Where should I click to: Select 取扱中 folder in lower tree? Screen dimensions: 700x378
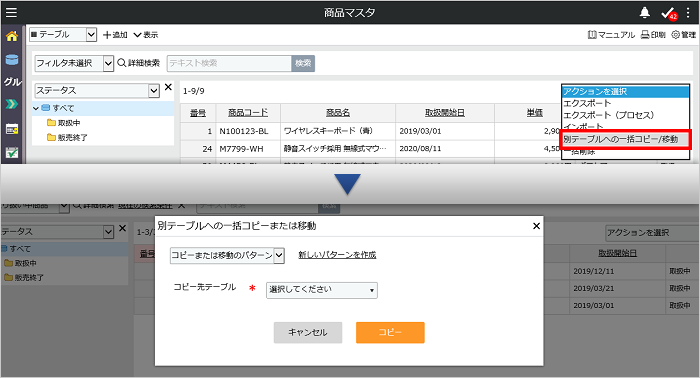[x=21, y=264]
